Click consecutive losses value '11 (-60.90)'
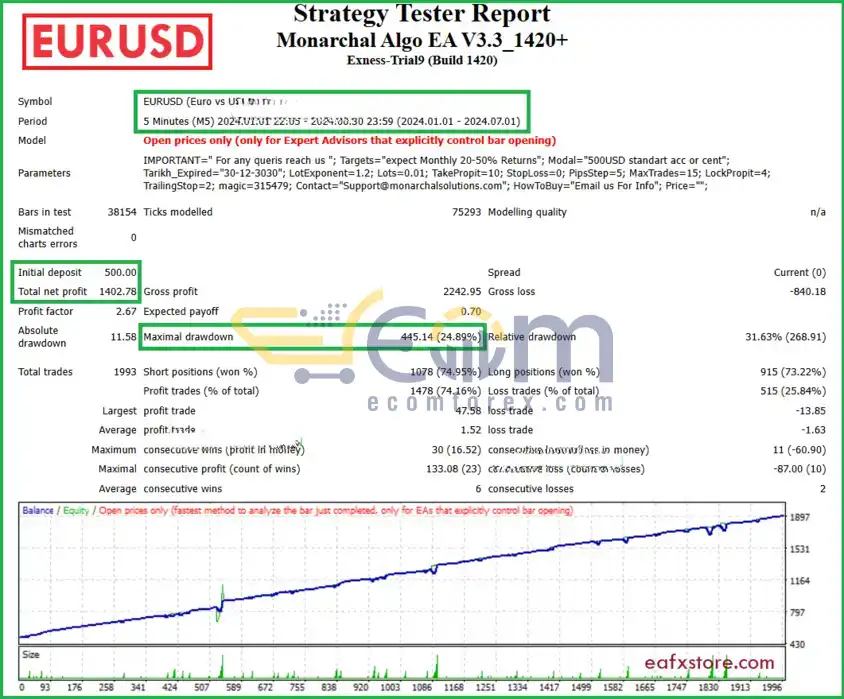The height and width of the screenshot is (699, 844). coord(799,450)
